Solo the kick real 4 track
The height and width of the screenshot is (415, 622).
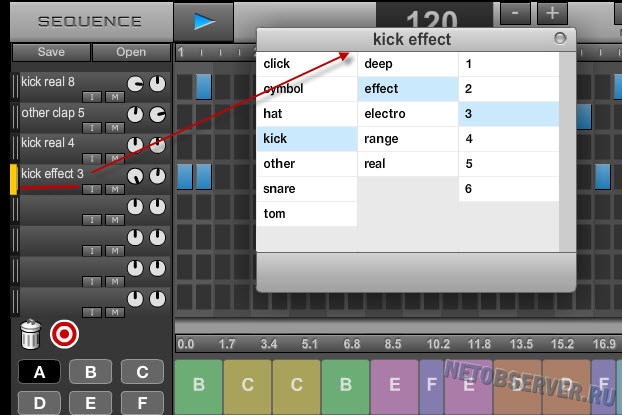click(92, 158)
